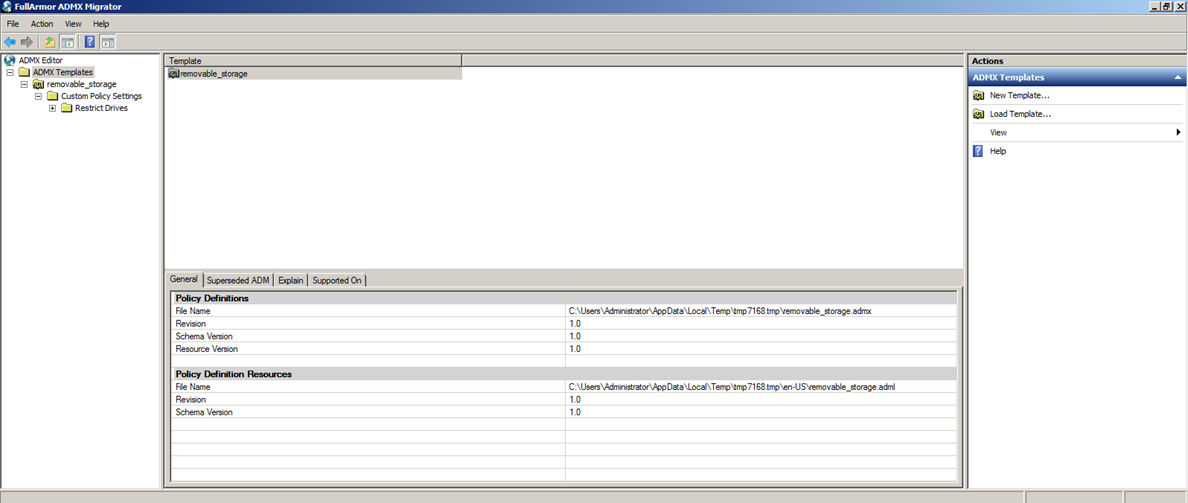
Task: Click the View action entry
Action: pyautogui.click(x=998, y=133)
